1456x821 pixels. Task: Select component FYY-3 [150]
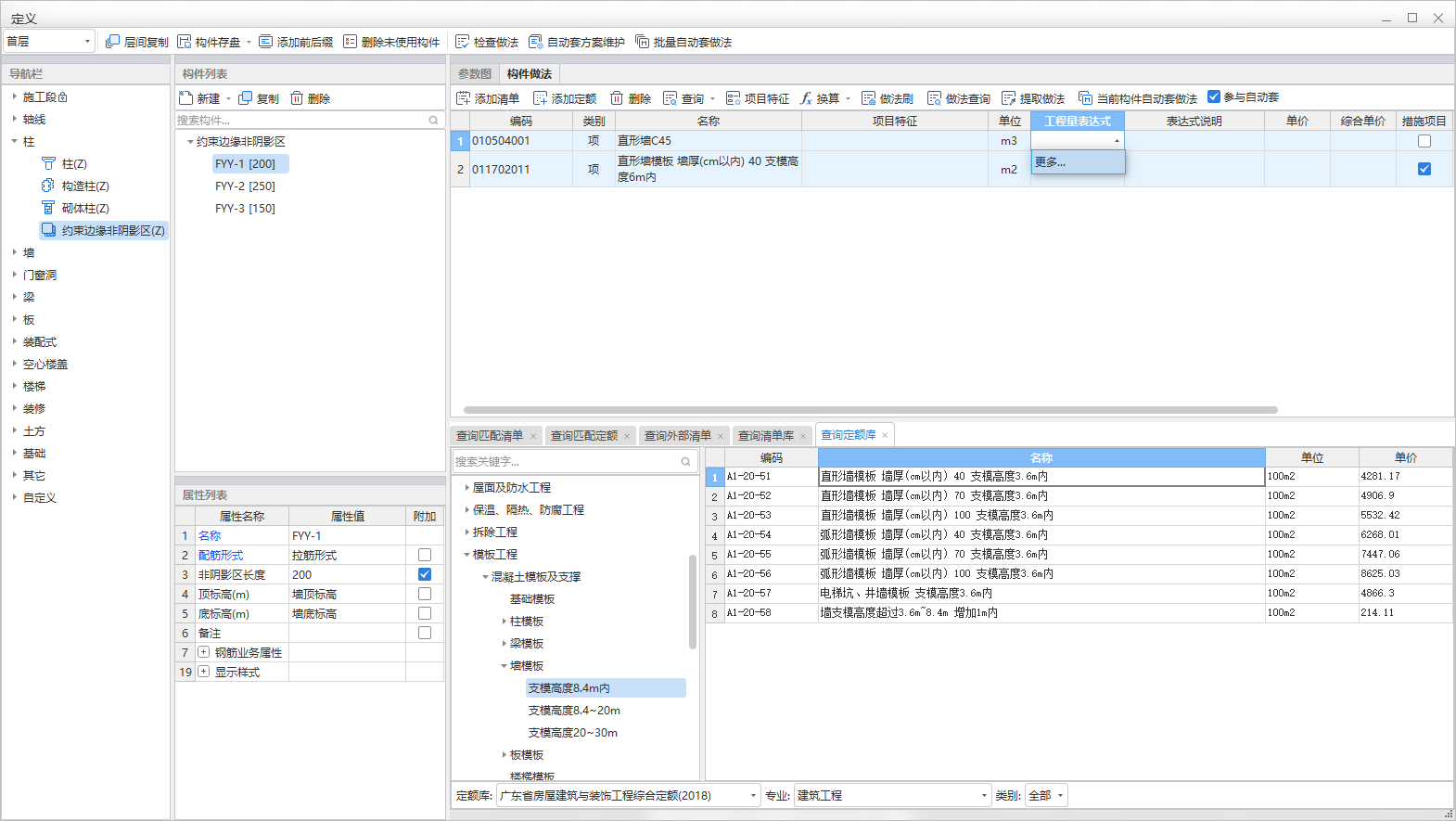pos(245,208)
